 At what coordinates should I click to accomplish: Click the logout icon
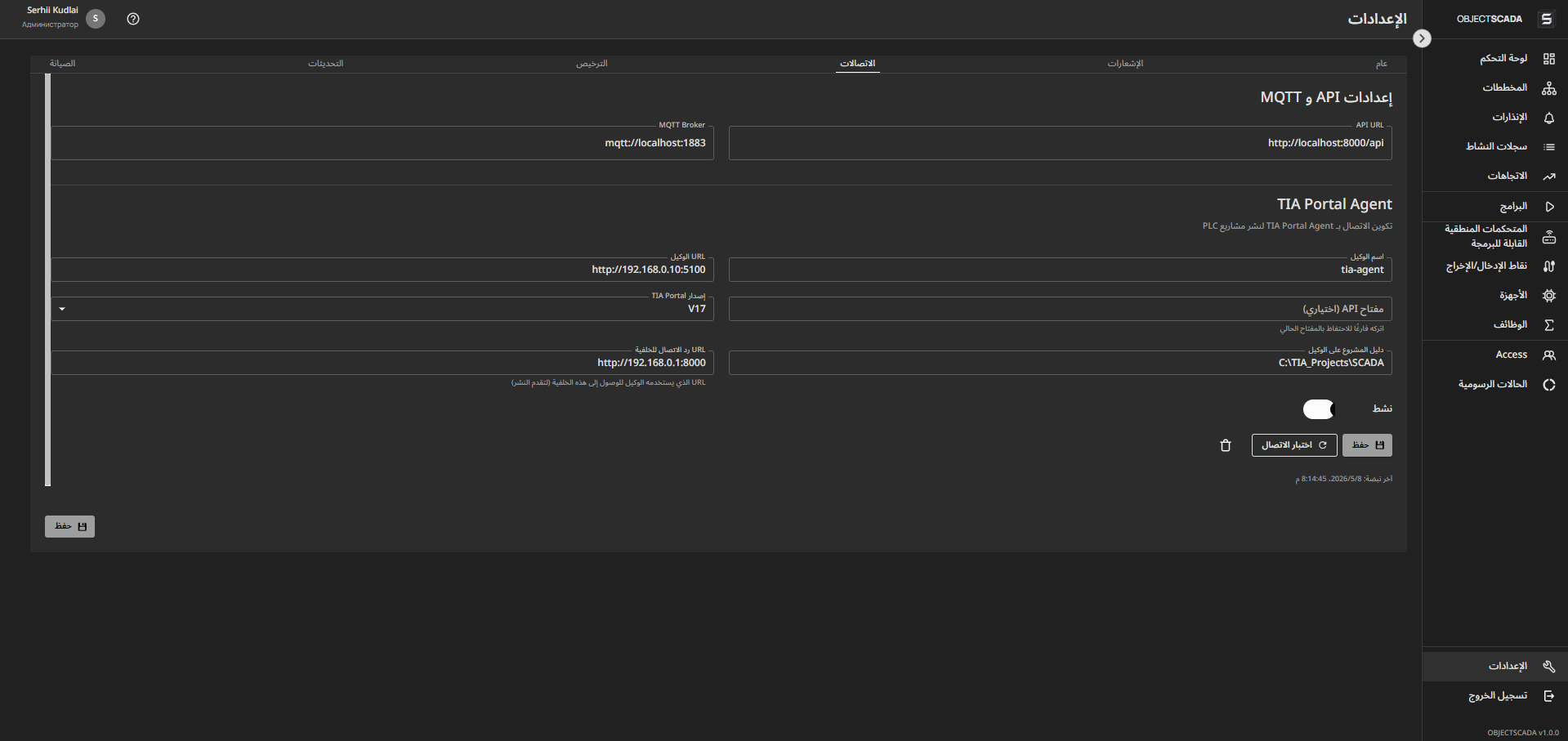coord(1548,696)
